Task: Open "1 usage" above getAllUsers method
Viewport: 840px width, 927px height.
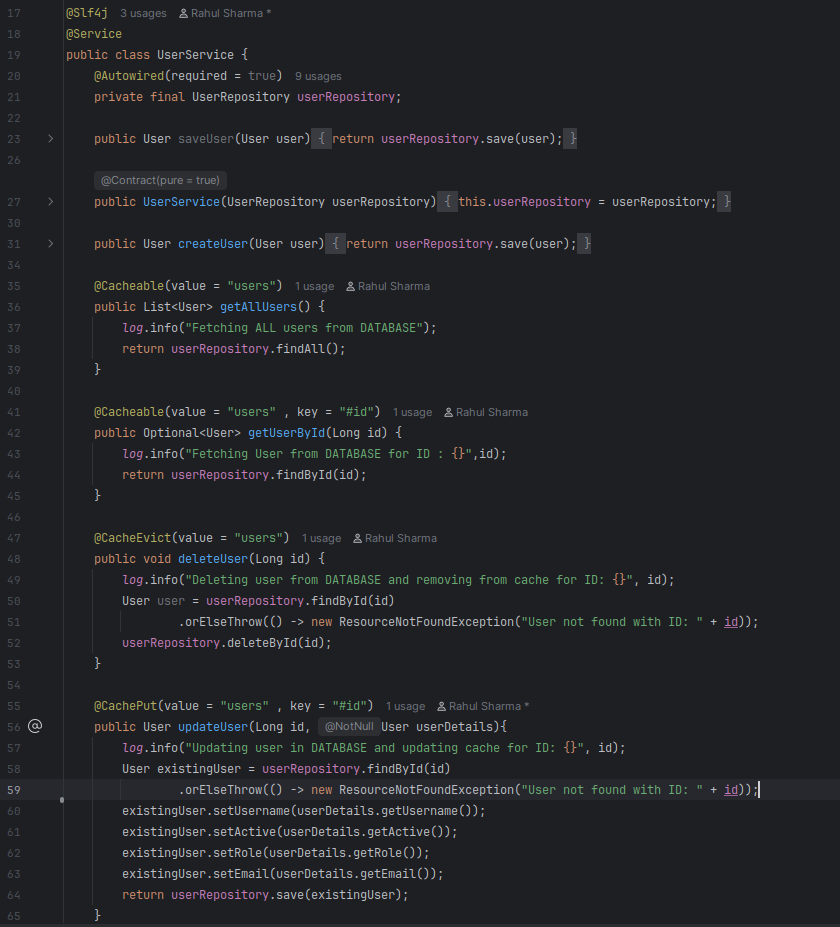Action: [x=314, y=286]
